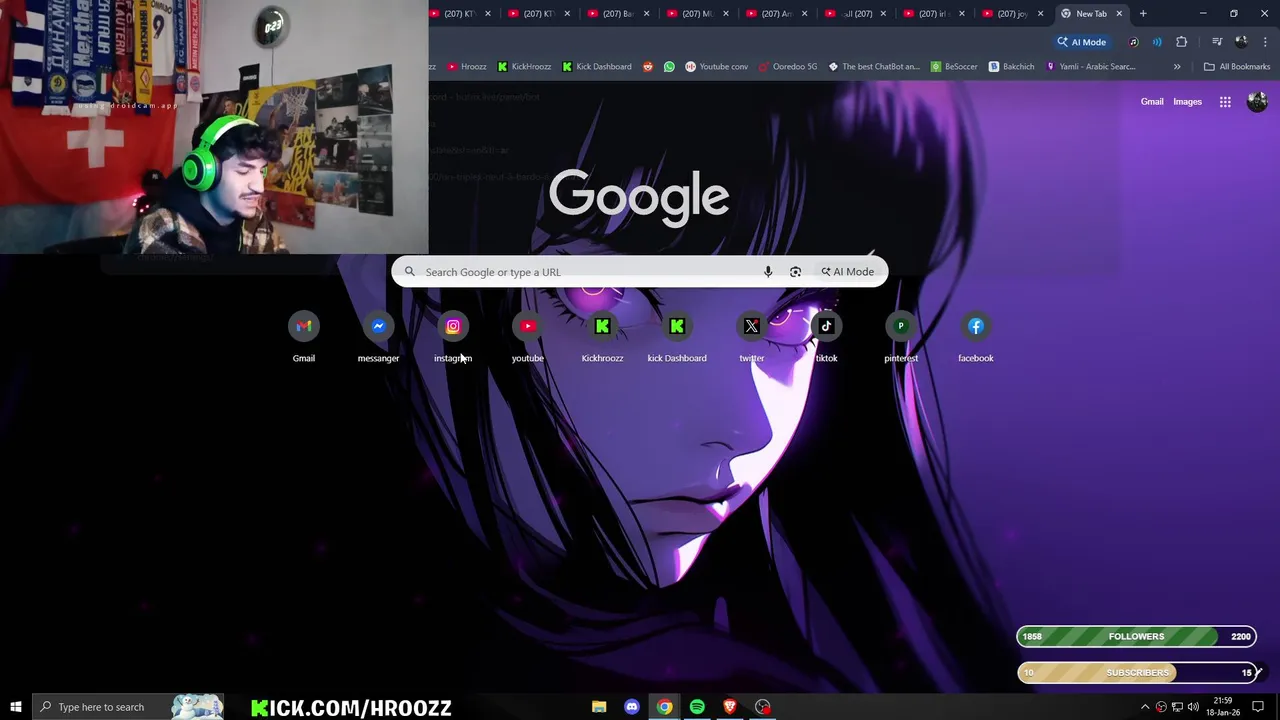
Task: Open Windows notification center
Action: (x=1258, y=707)
